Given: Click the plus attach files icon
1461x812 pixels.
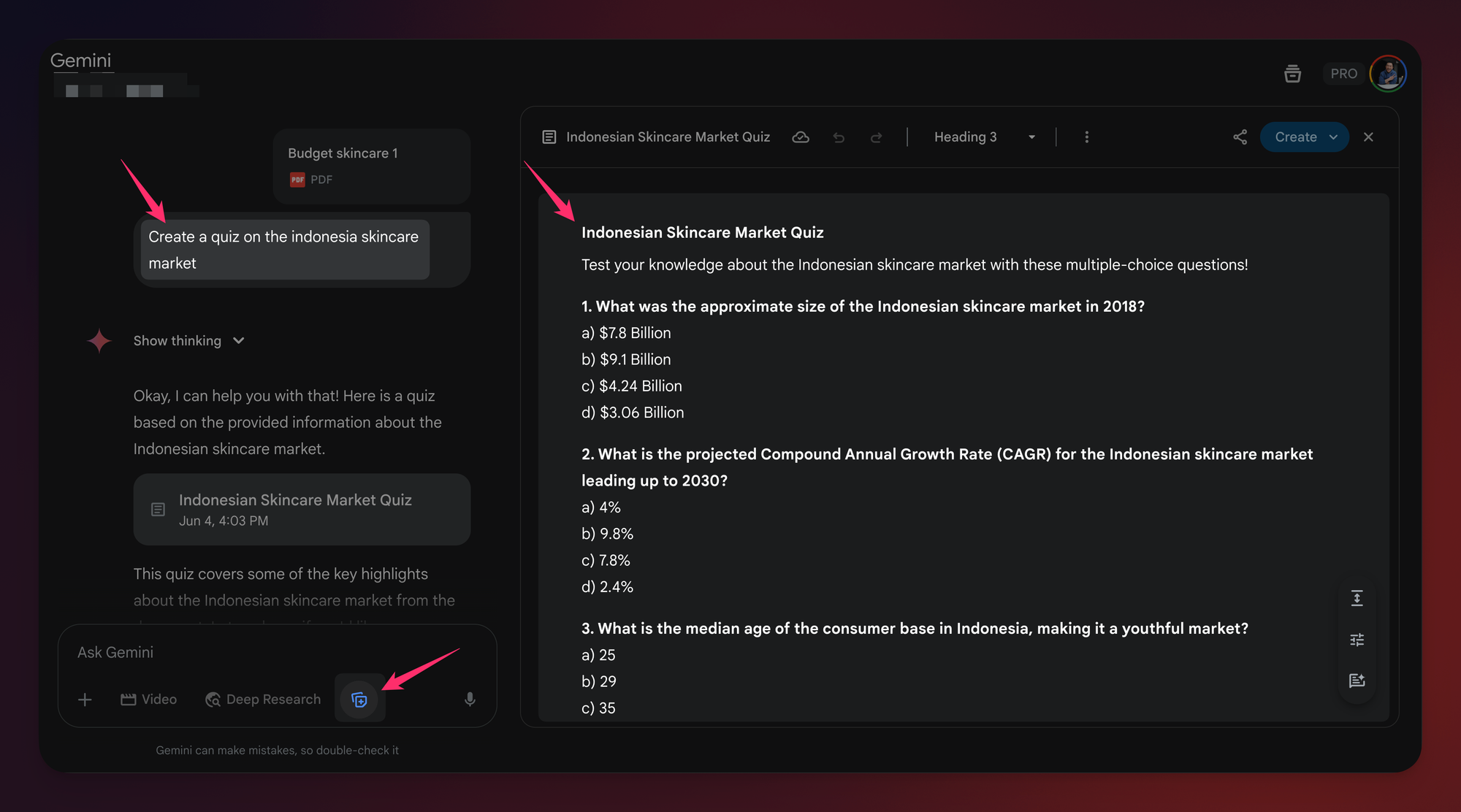Looking at the screenshot, I should pos(85,700).
